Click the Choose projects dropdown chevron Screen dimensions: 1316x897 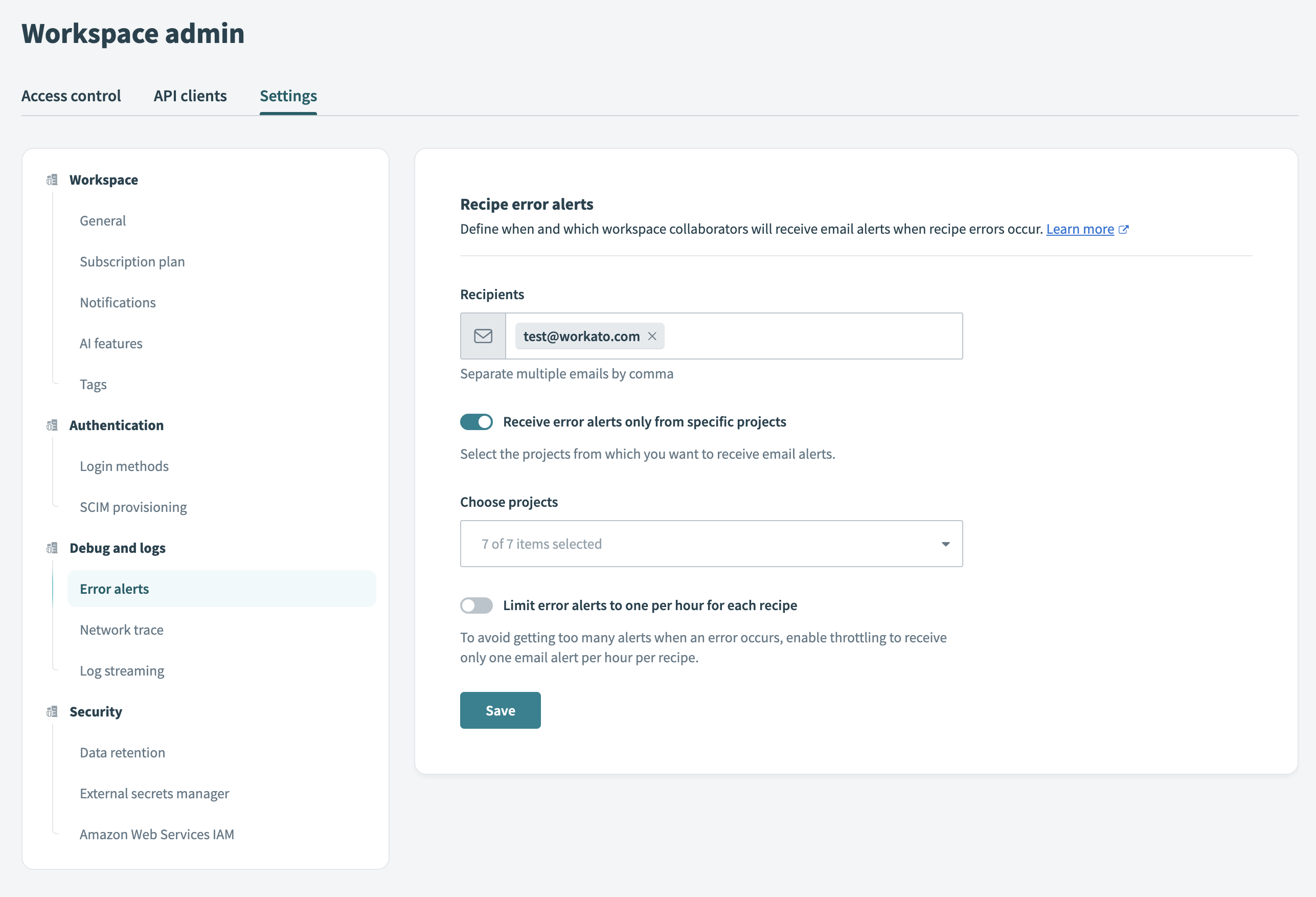tap(945, 544)
